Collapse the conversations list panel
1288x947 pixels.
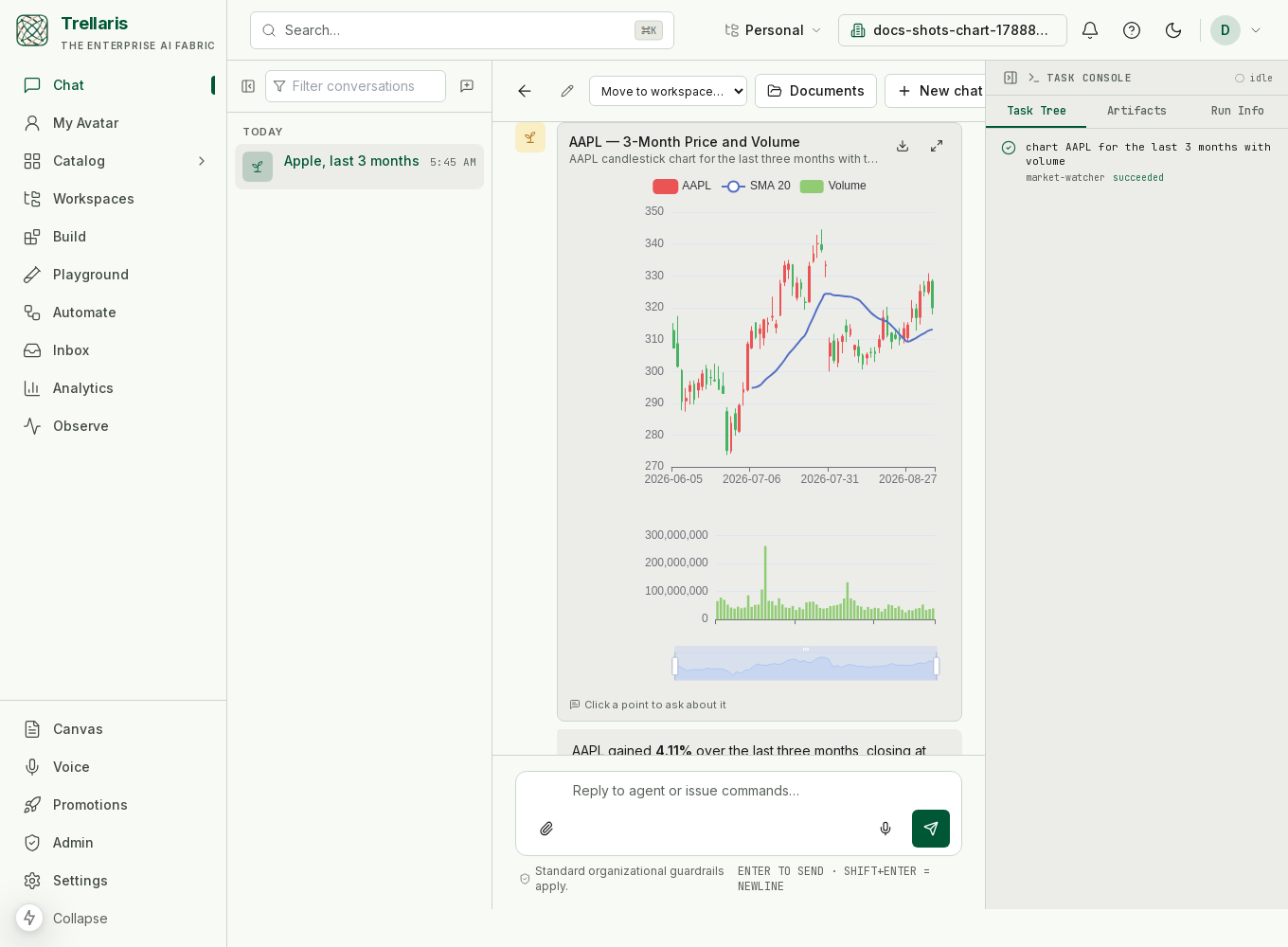248,86
